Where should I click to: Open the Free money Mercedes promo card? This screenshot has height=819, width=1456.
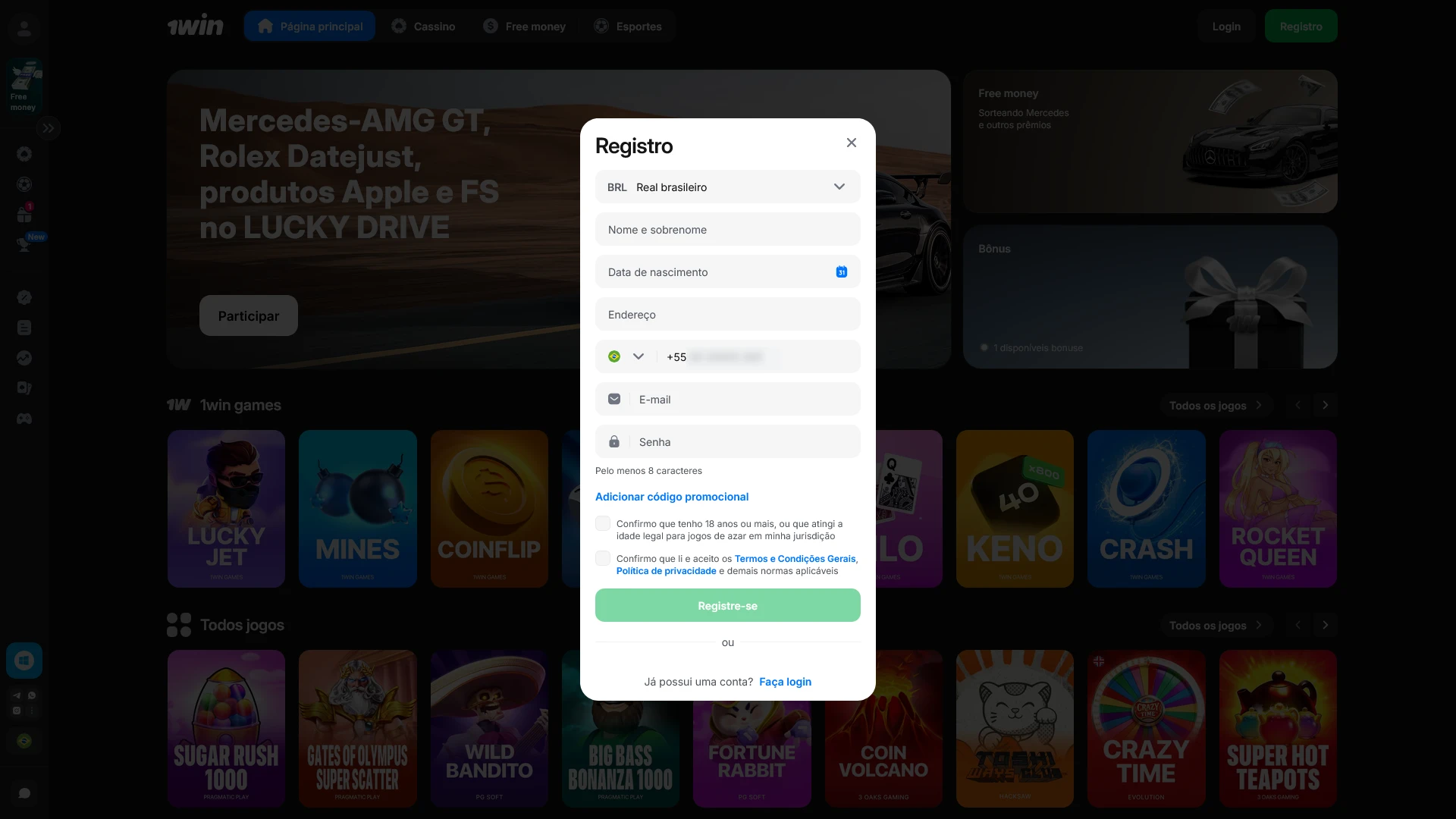pos(1150,142)
